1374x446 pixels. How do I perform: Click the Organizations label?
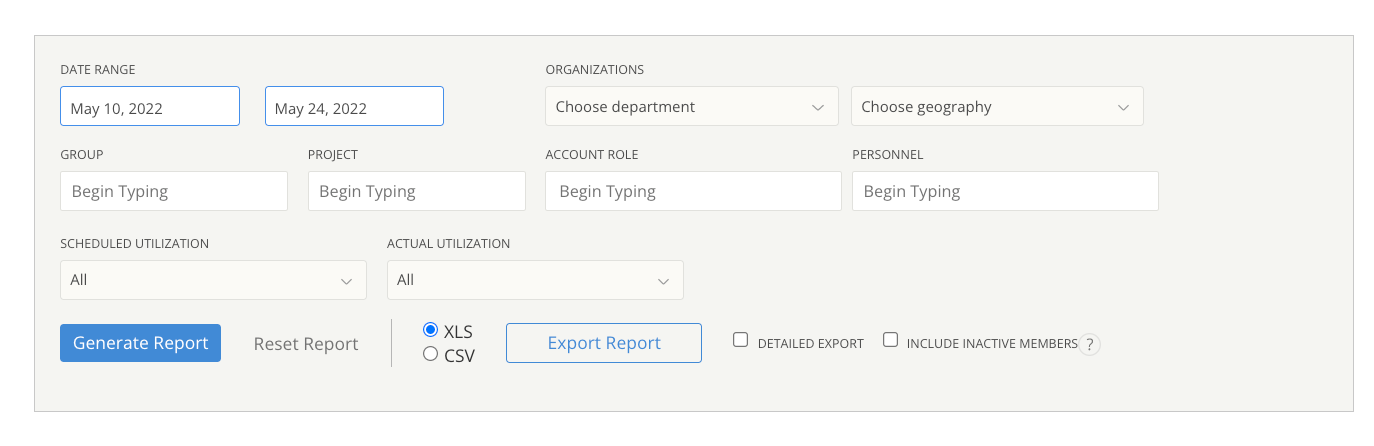[595, 70]
